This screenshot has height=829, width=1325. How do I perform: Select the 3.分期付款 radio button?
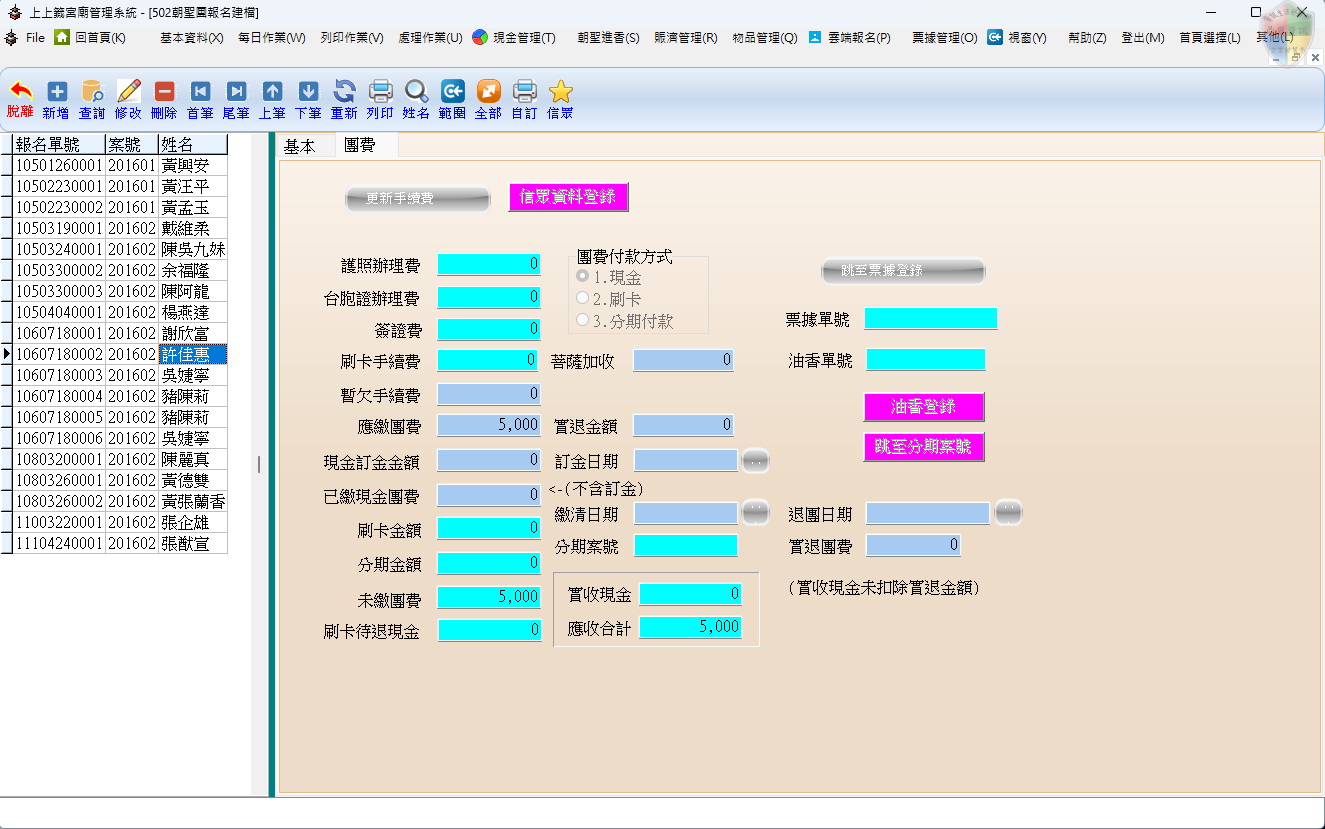(583, 320)
